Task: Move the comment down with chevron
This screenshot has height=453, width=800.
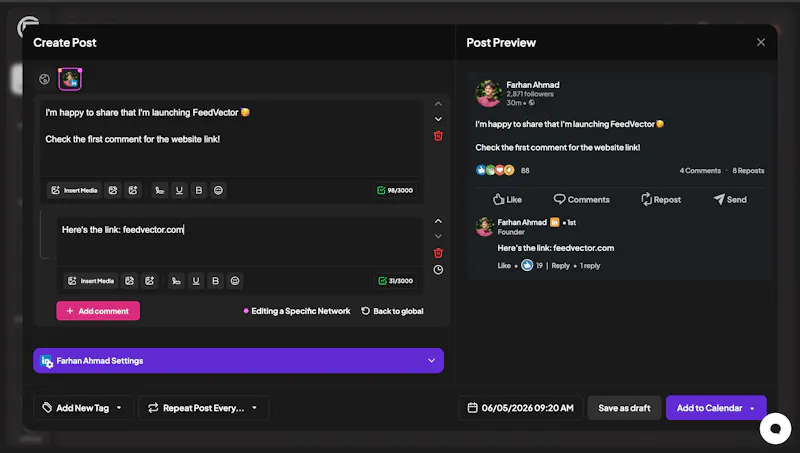Action: (x=438, y=236)
